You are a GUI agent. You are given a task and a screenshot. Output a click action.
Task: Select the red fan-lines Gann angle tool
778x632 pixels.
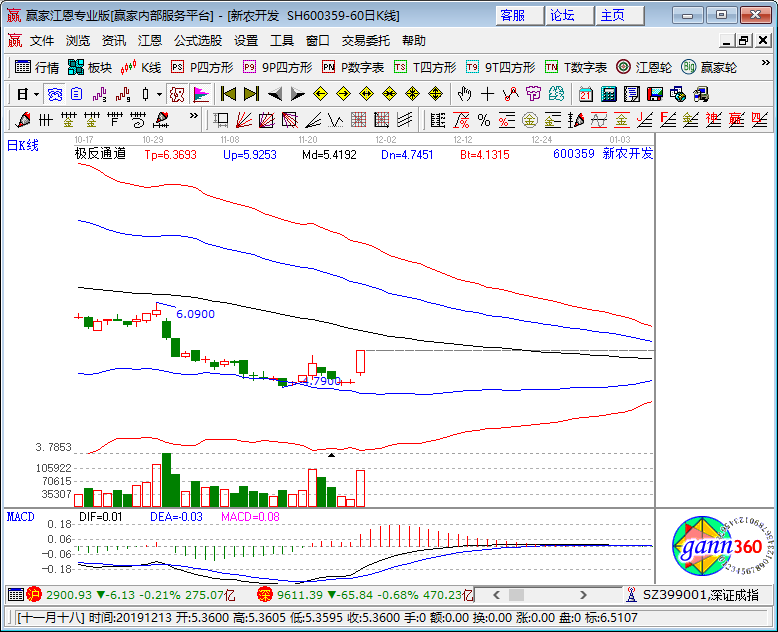pyautogui.click(x=244, y=120)
